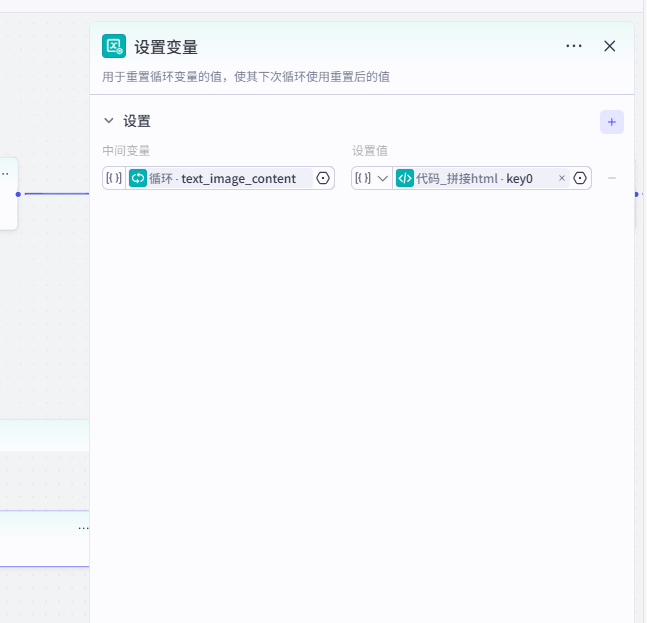Open variable picker for 中间变量 field

323,178
